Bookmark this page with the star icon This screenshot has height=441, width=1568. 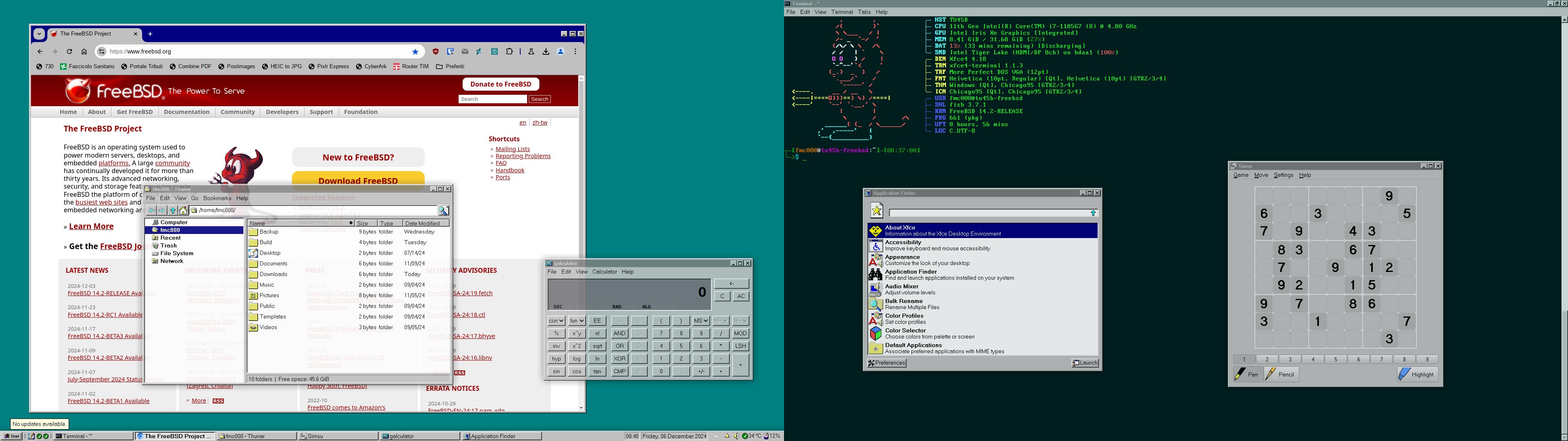(416, 52)
